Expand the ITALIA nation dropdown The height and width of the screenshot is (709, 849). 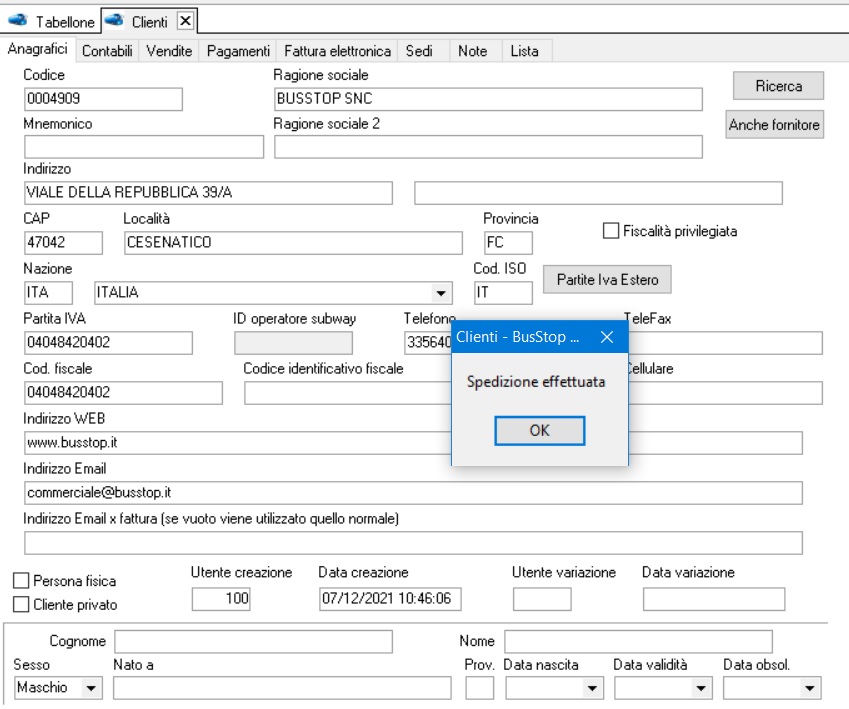coord(441,293)
